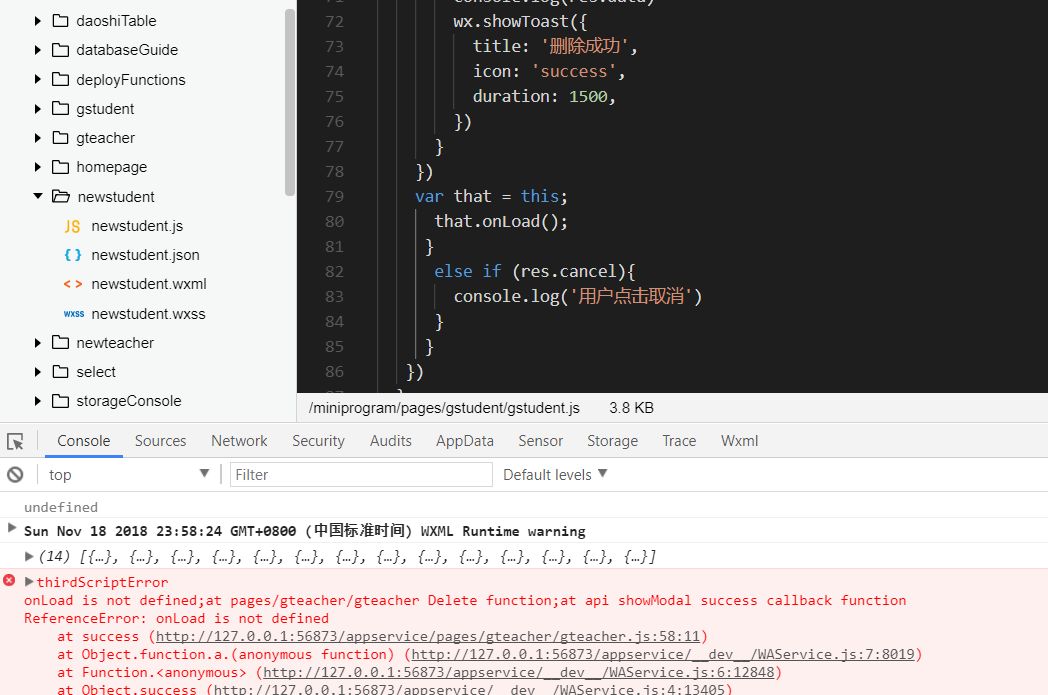Switch to the Console tab

84,441
